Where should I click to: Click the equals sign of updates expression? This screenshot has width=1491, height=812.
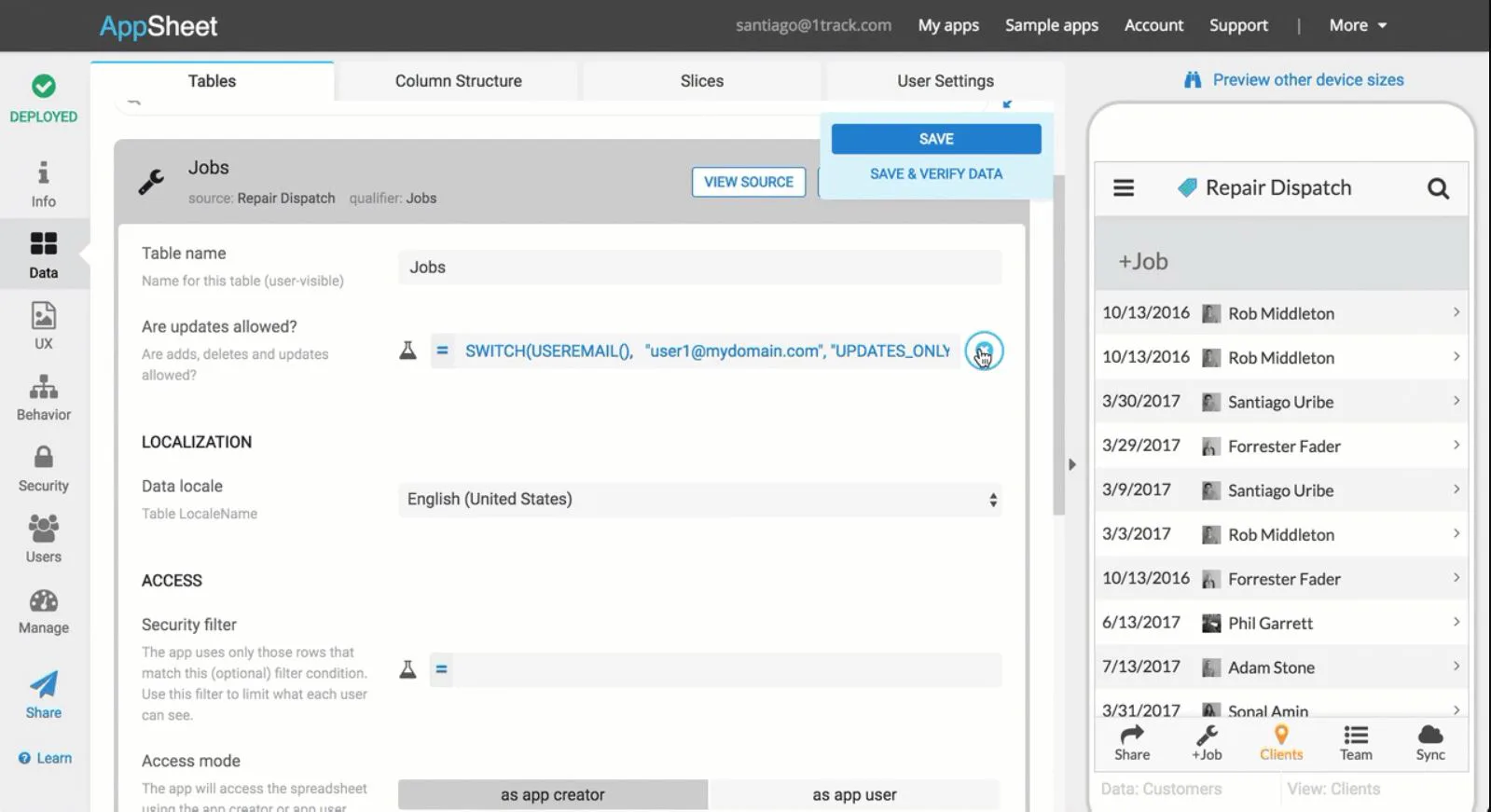coord(442,351)
